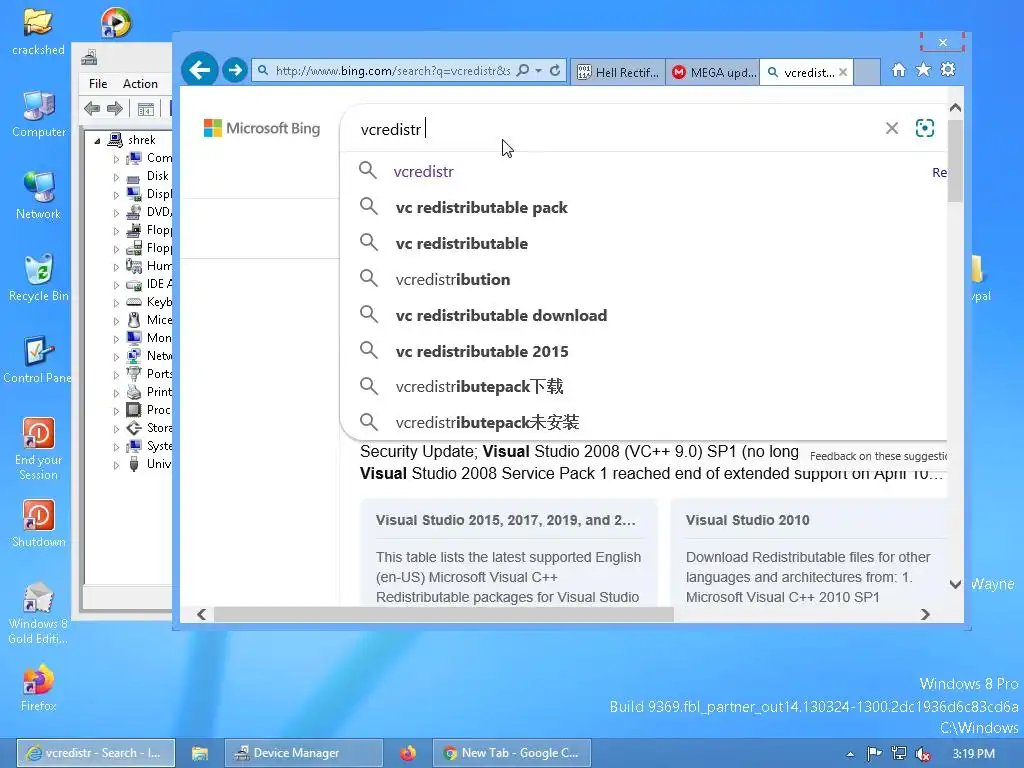The height and width of the screenshot is (768, 1024).
Task: Expand the Mice node
Action: (x=116, y=321)
